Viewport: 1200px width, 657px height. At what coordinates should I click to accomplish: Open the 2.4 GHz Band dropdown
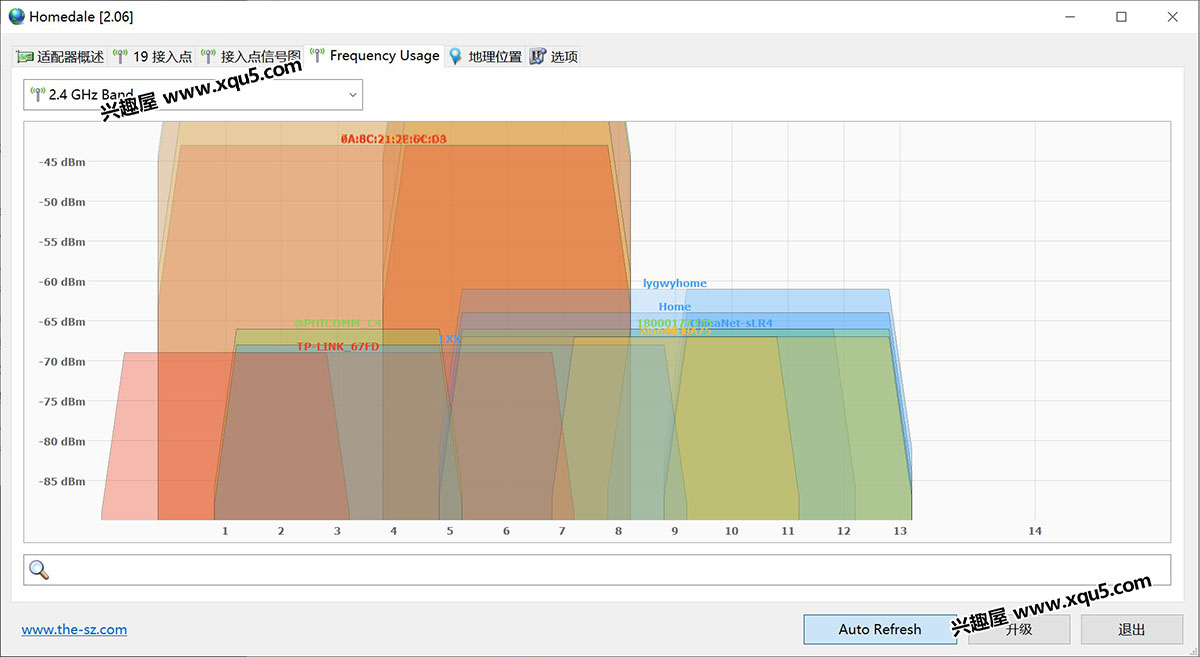(193, 95)
